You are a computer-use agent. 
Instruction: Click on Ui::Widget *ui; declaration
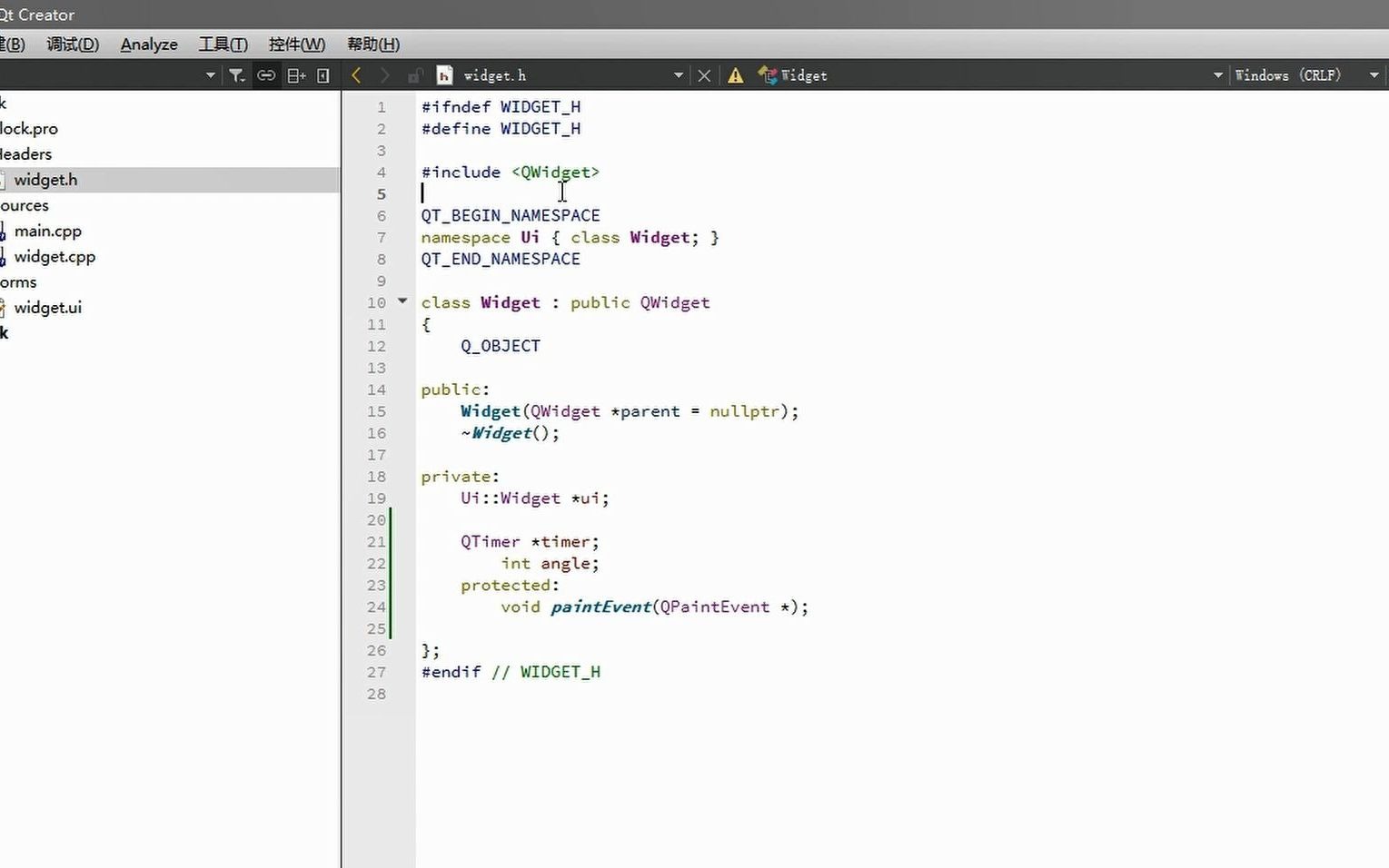535,498
